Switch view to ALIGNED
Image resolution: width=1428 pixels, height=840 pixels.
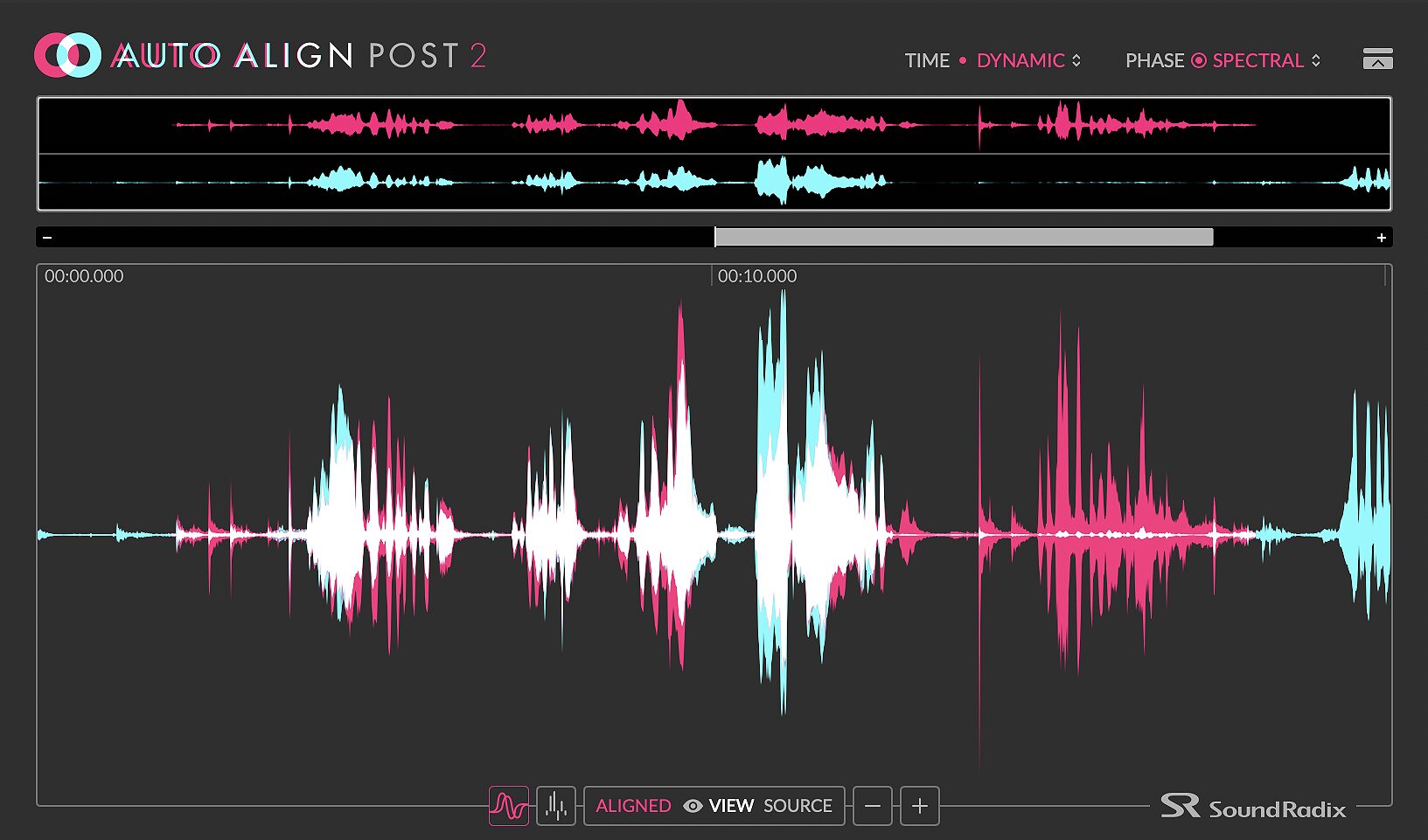point(633,806)
